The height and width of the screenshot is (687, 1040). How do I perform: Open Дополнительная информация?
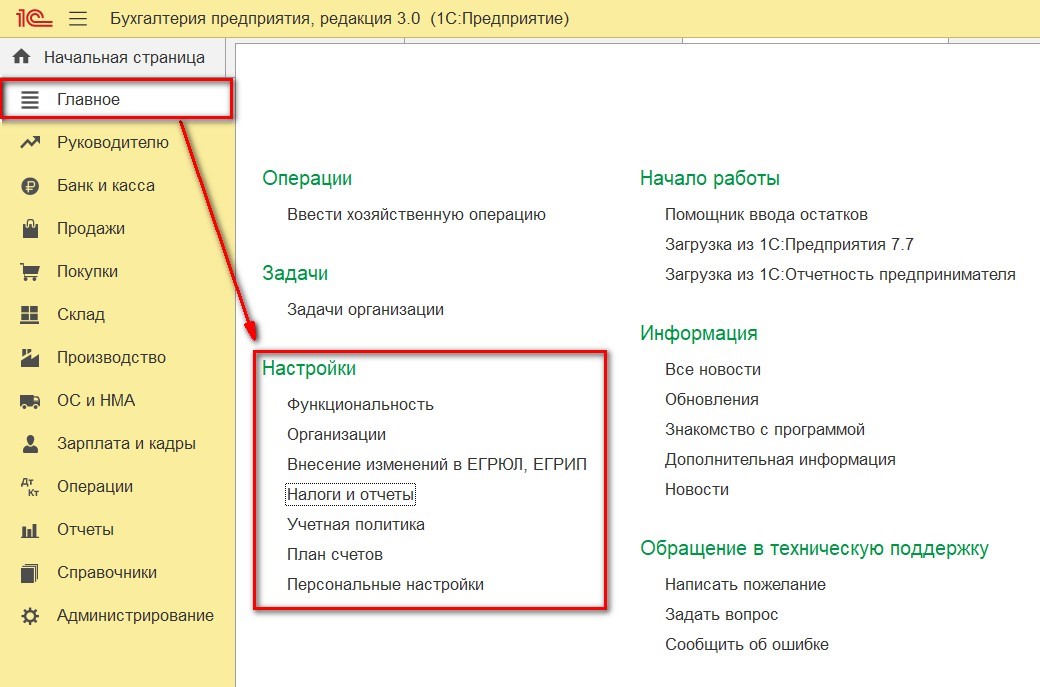[x=779, y=460]
